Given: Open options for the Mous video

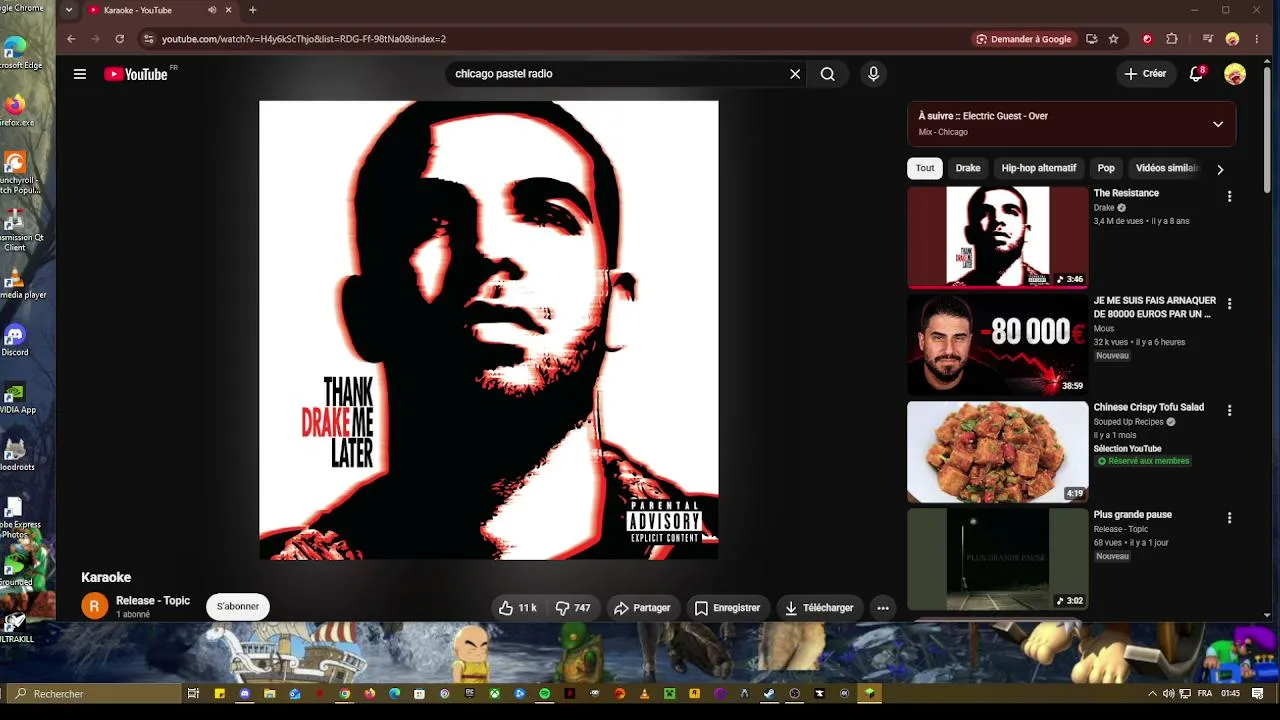Looking at the screenshot, I should click(1229, 304).
